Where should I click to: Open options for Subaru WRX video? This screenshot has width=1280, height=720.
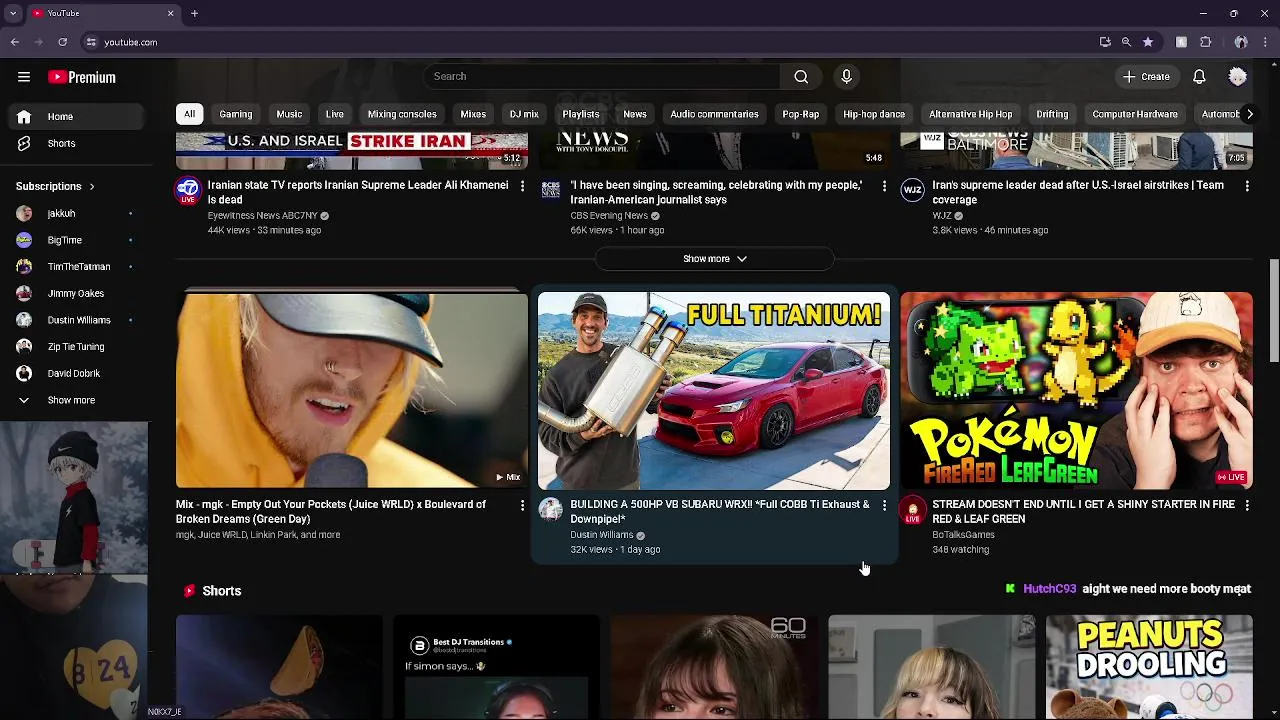884,505
